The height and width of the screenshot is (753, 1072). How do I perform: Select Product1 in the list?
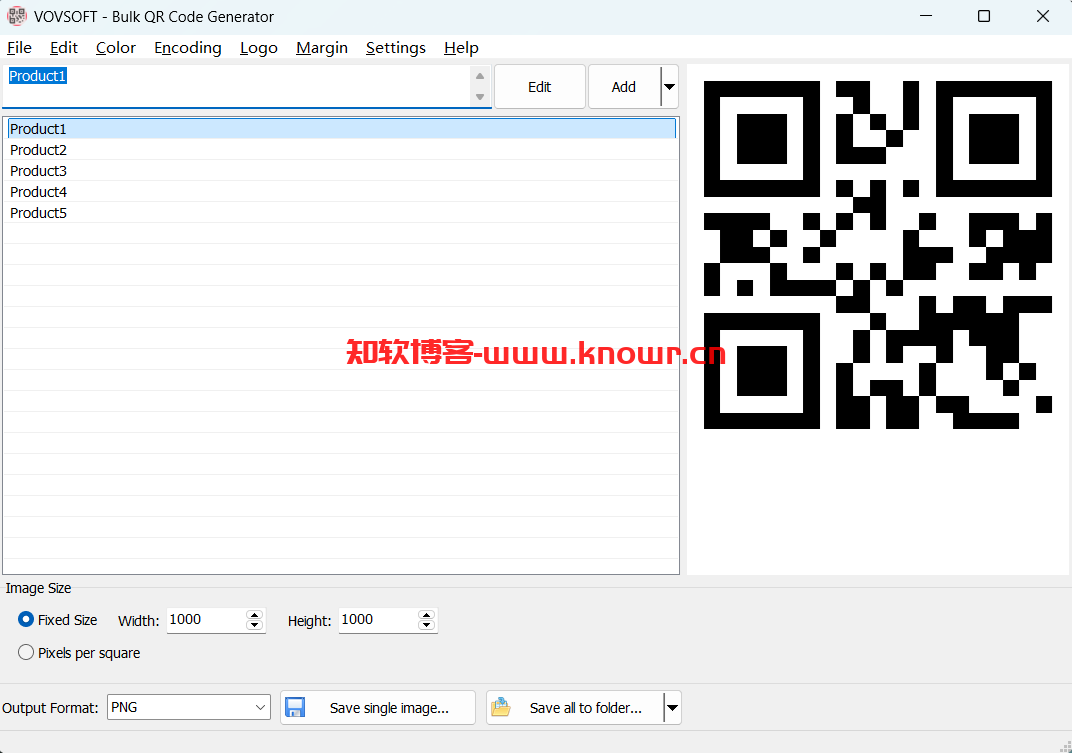341,129
